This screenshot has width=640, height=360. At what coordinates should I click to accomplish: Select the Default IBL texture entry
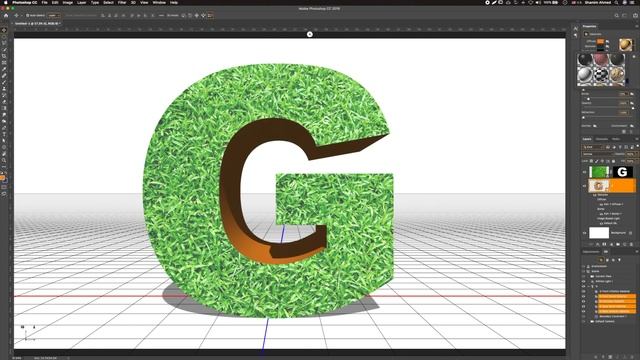[611, 223]
